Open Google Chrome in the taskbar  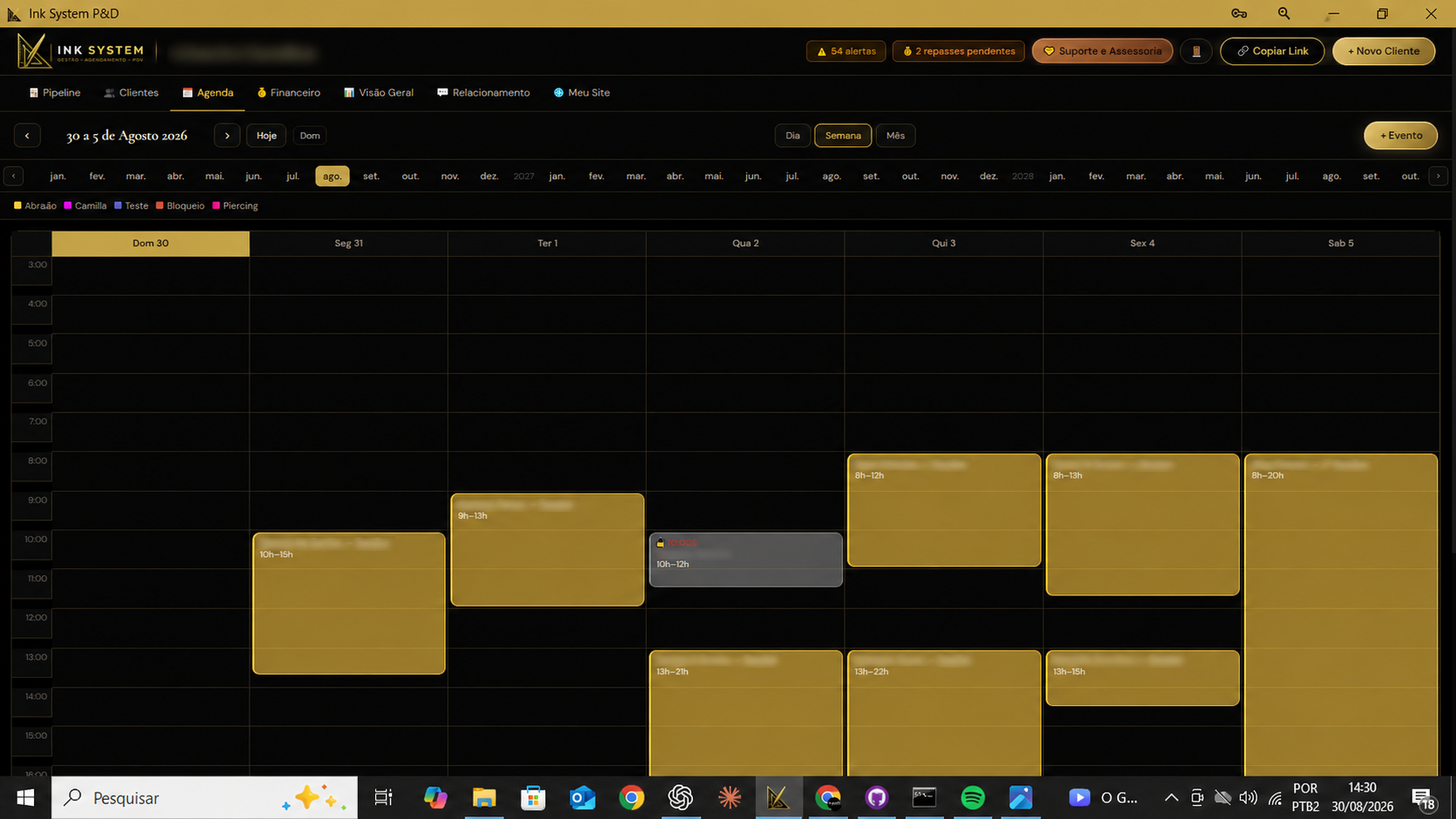[x=631, y=797]
